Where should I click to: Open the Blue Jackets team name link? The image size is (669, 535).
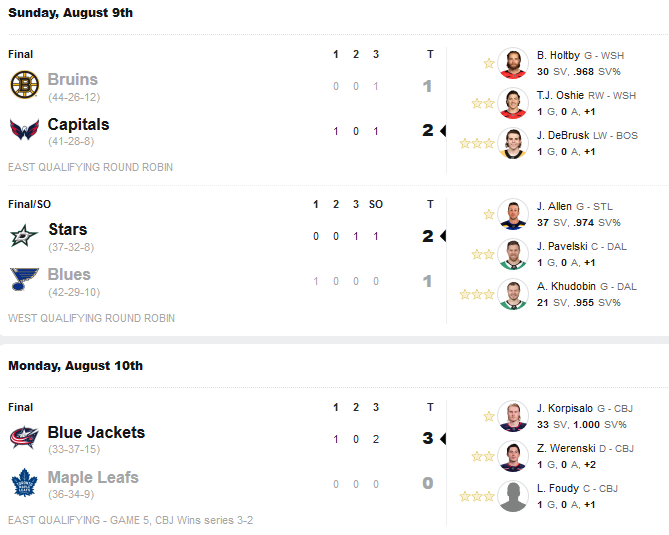pyautogui.click(x=96, y=432)
